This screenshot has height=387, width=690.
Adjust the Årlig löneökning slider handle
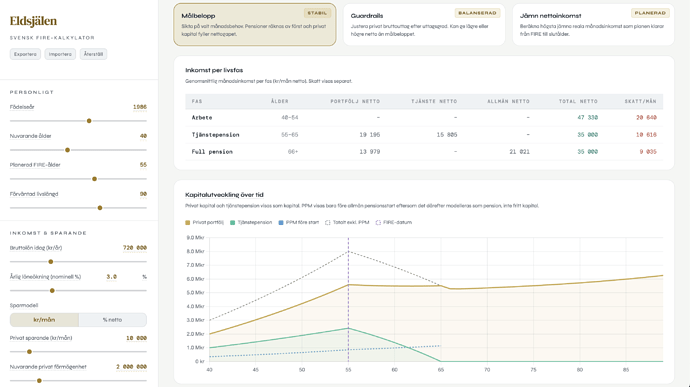pyautogui.click(x=52, y=291)
